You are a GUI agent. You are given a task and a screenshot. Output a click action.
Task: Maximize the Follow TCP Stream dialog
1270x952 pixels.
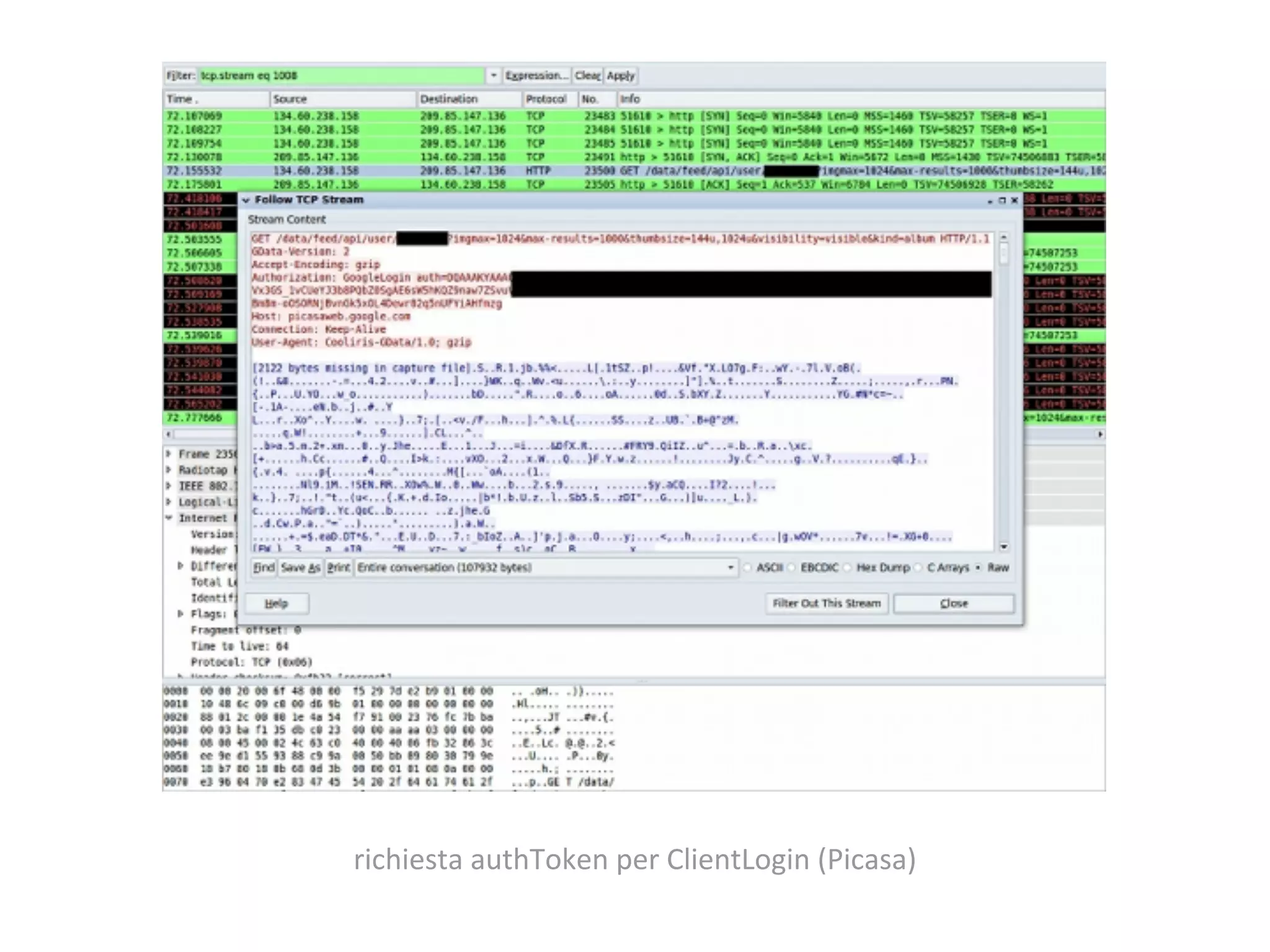(1002, 200)
